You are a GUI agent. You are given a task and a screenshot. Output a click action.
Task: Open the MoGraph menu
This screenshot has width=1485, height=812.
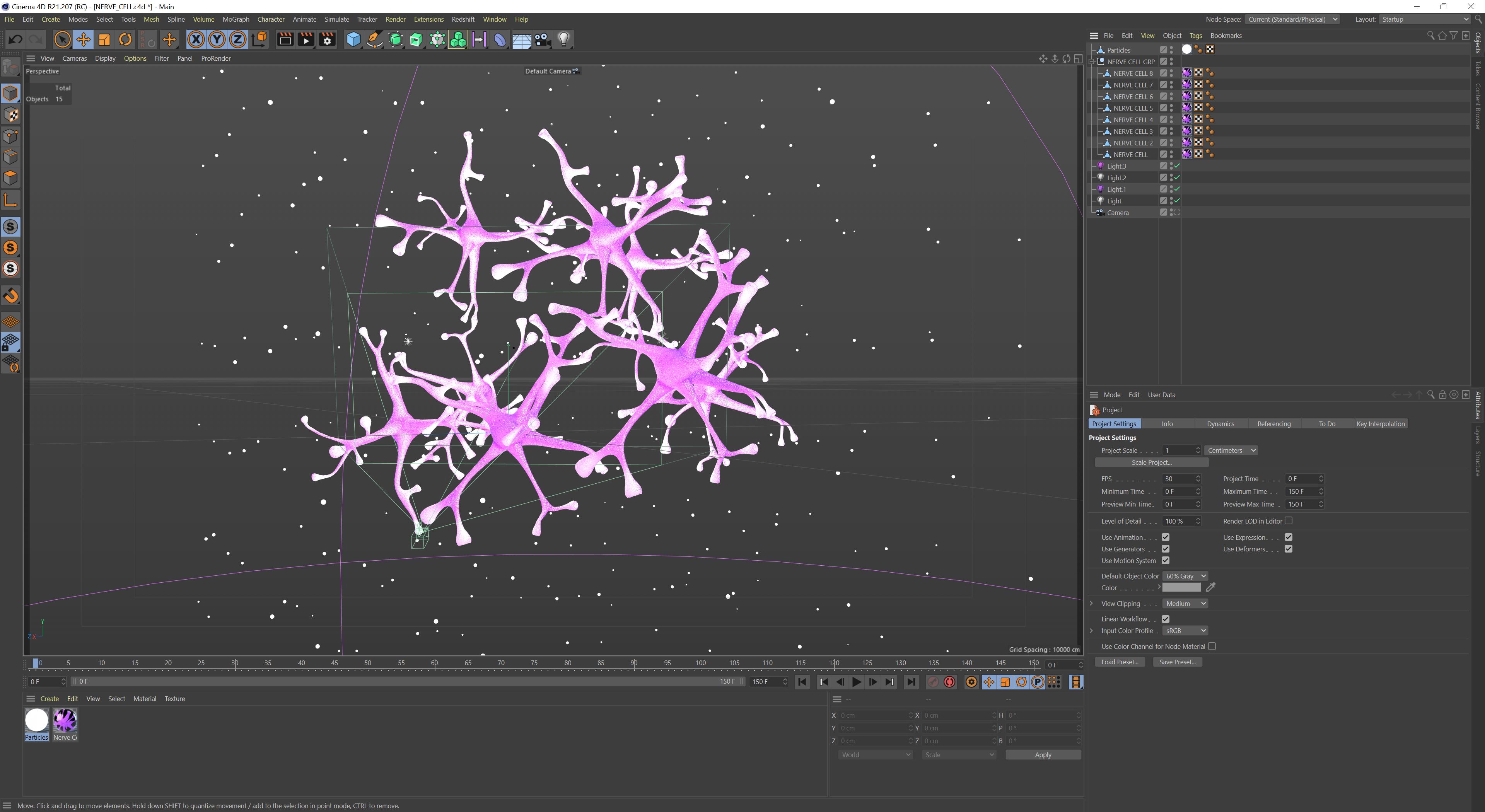235,19
